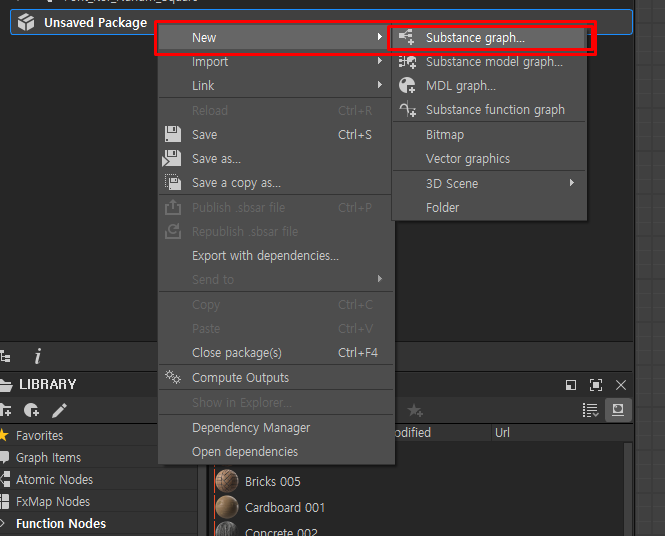Choose Close package(s) entry
The width and height of the screenshot is (665, 536).
click(276, 353)
